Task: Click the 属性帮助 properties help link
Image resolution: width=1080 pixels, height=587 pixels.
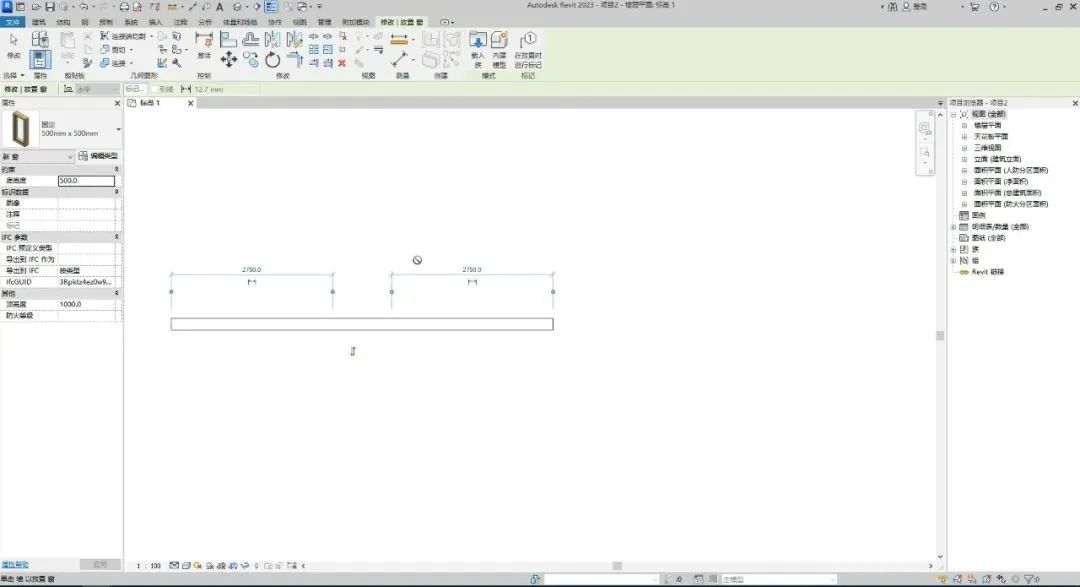Action: (x=15, y=565)
